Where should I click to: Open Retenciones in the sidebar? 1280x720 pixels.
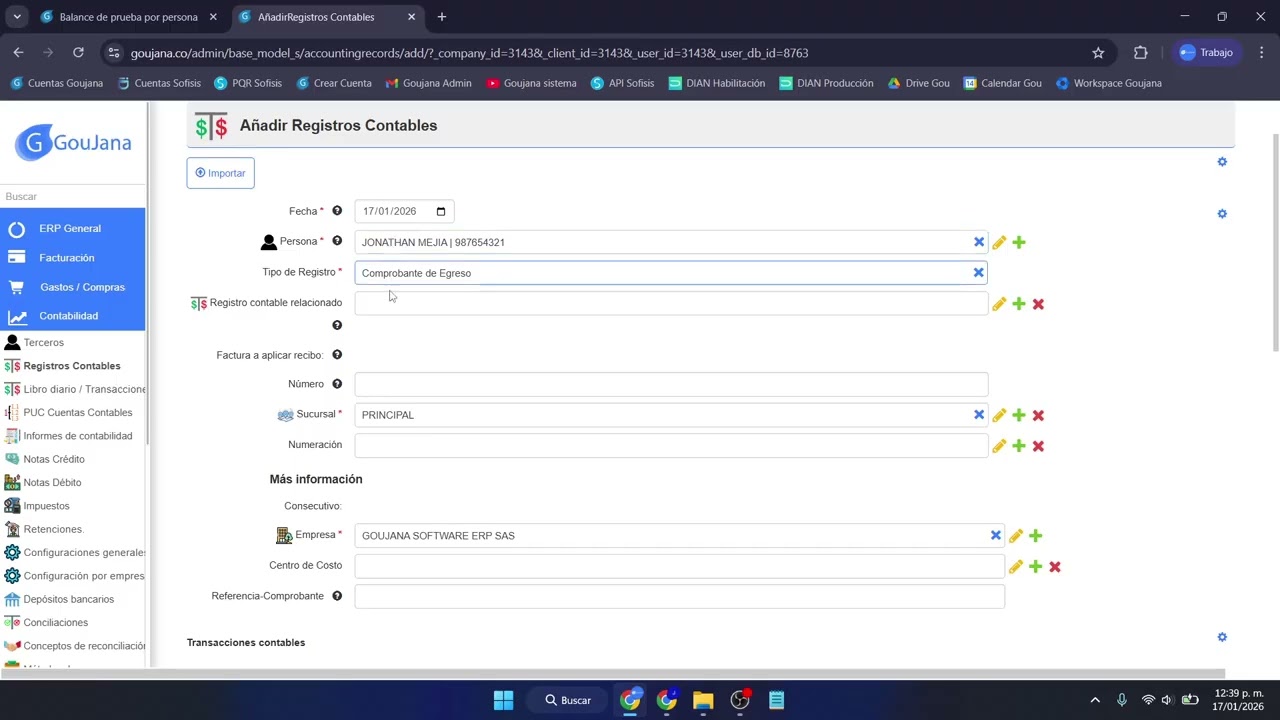(x=54, y=529)
